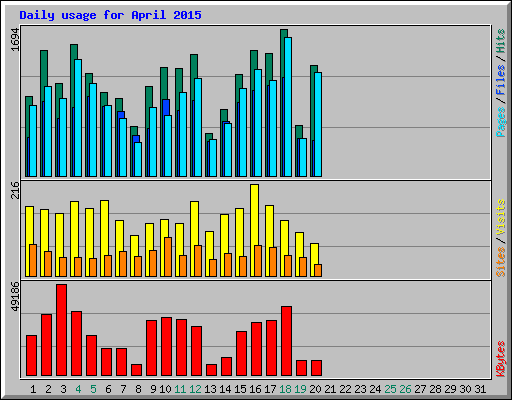This screenshot has width=512, height=400.
Task: Click the green day 19 label
Action: (300, 389)
